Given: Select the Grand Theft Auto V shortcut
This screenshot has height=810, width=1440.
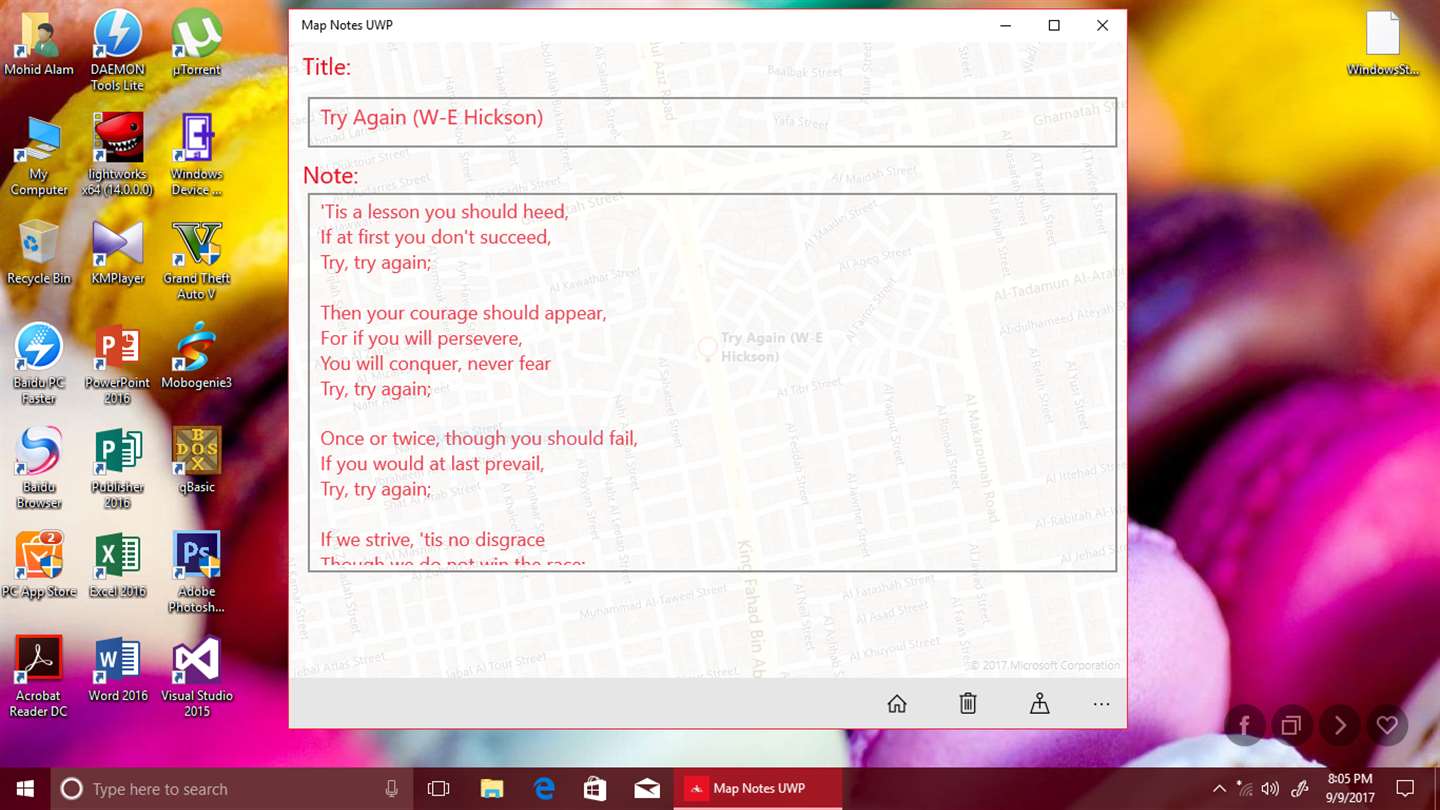Looking at the screenshot, I should point(197,260).
